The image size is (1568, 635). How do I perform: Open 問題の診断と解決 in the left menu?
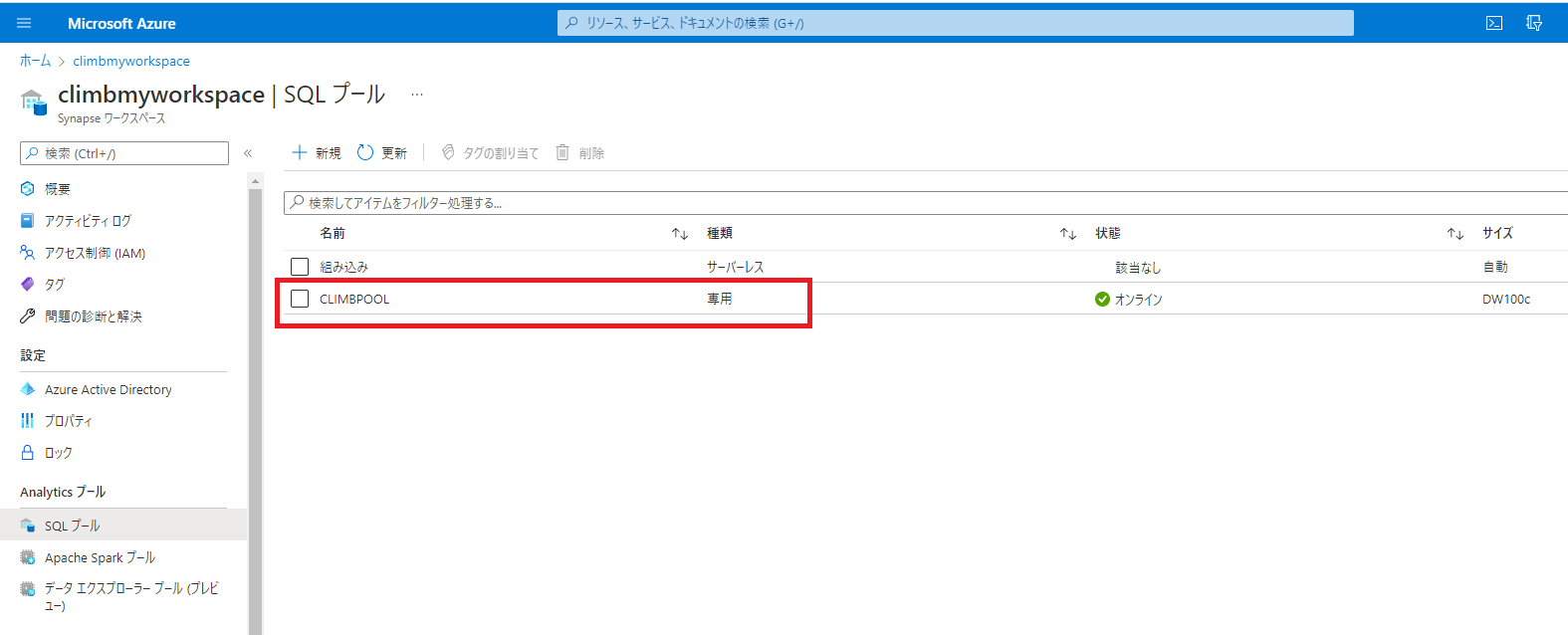[94, 316]
